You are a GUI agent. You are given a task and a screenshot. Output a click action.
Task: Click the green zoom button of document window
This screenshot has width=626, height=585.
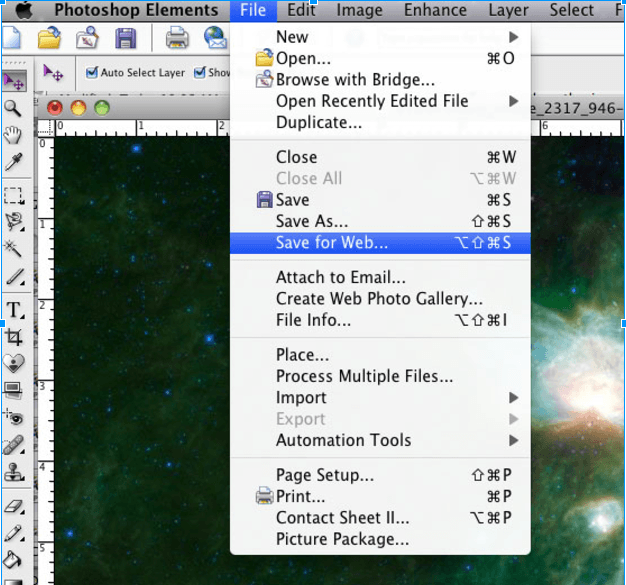point(102,108)
